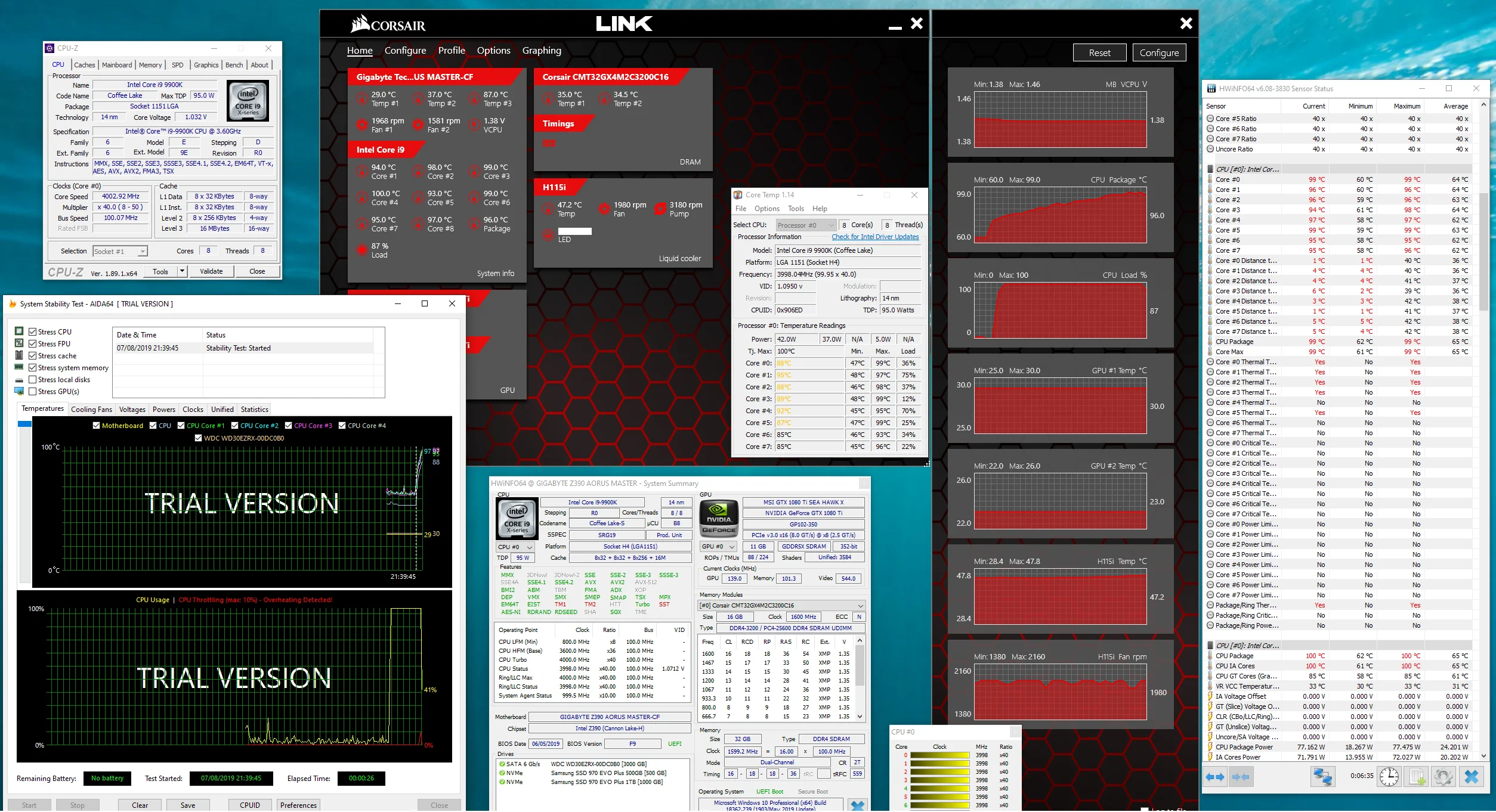Click Check for Intel Driver Updates link
This screenshot has width=1496, height=812.
tap(875, 237)
